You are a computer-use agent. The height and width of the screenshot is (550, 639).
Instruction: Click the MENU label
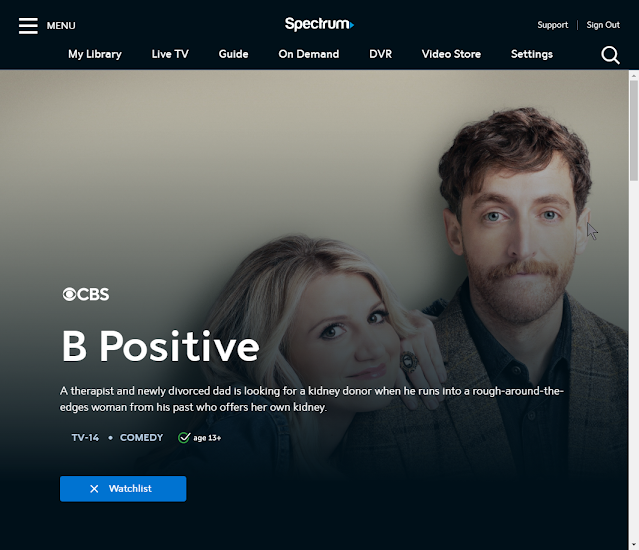coord(61,26)
